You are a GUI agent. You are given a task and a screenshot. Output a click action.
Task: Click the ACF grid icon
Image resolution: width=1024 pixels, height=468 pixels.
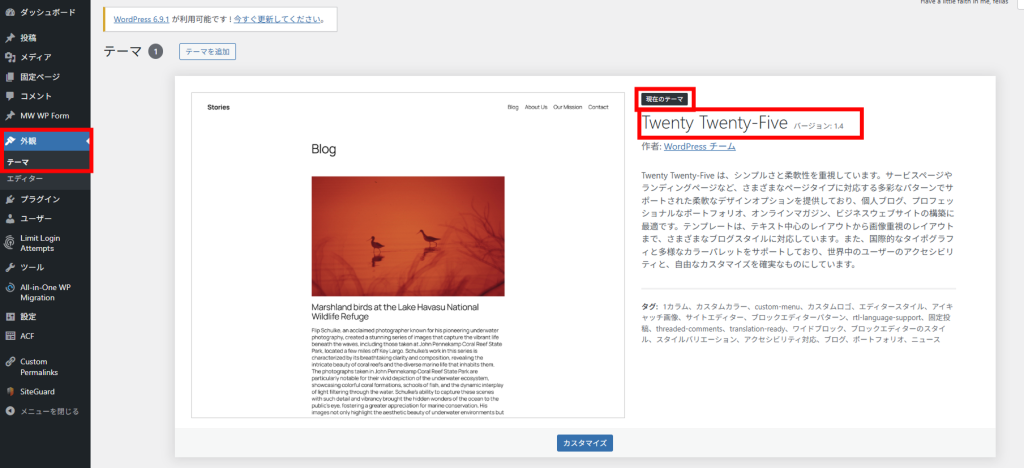click(10, 336)
